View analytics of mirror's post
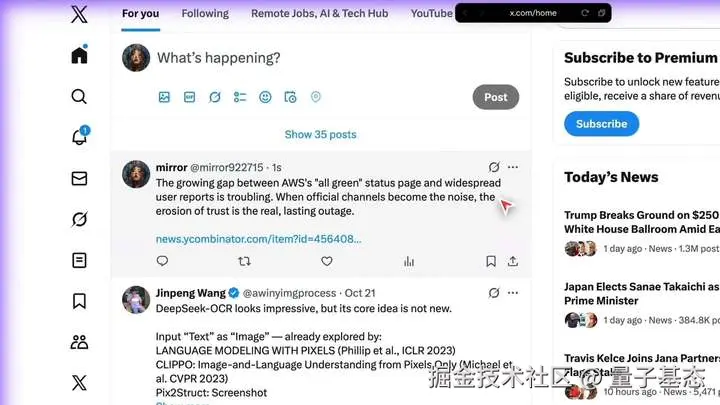This screenshot has width=720, height=405. pyautogui.click(x=409, y=261)
